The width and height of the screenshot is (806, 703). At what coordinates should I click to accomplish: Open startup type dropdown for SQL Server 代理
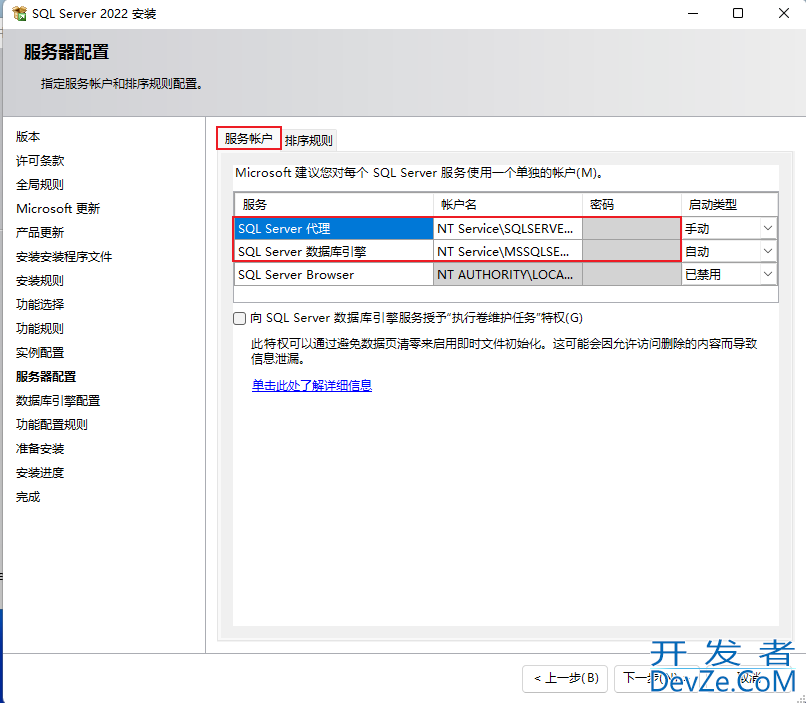point(768,228)
